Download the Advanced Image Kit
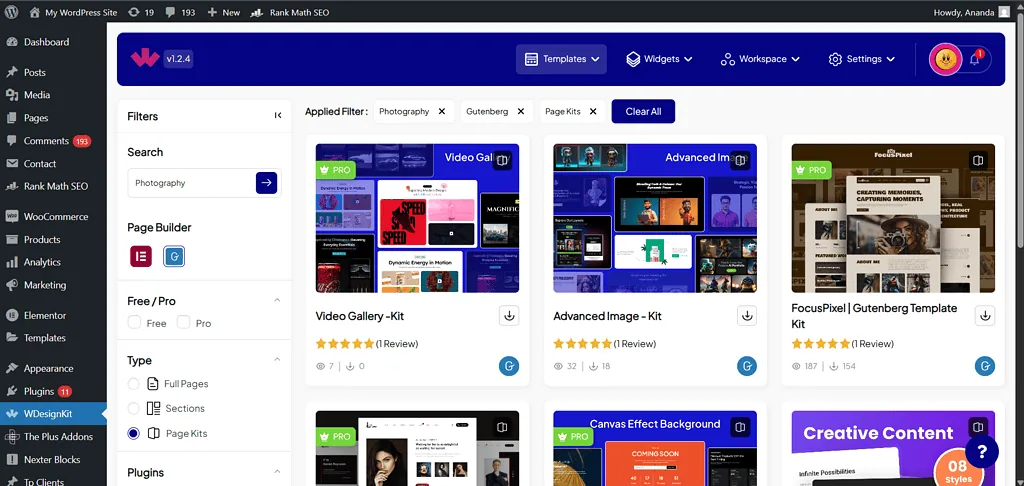 [x=746, y=316]
